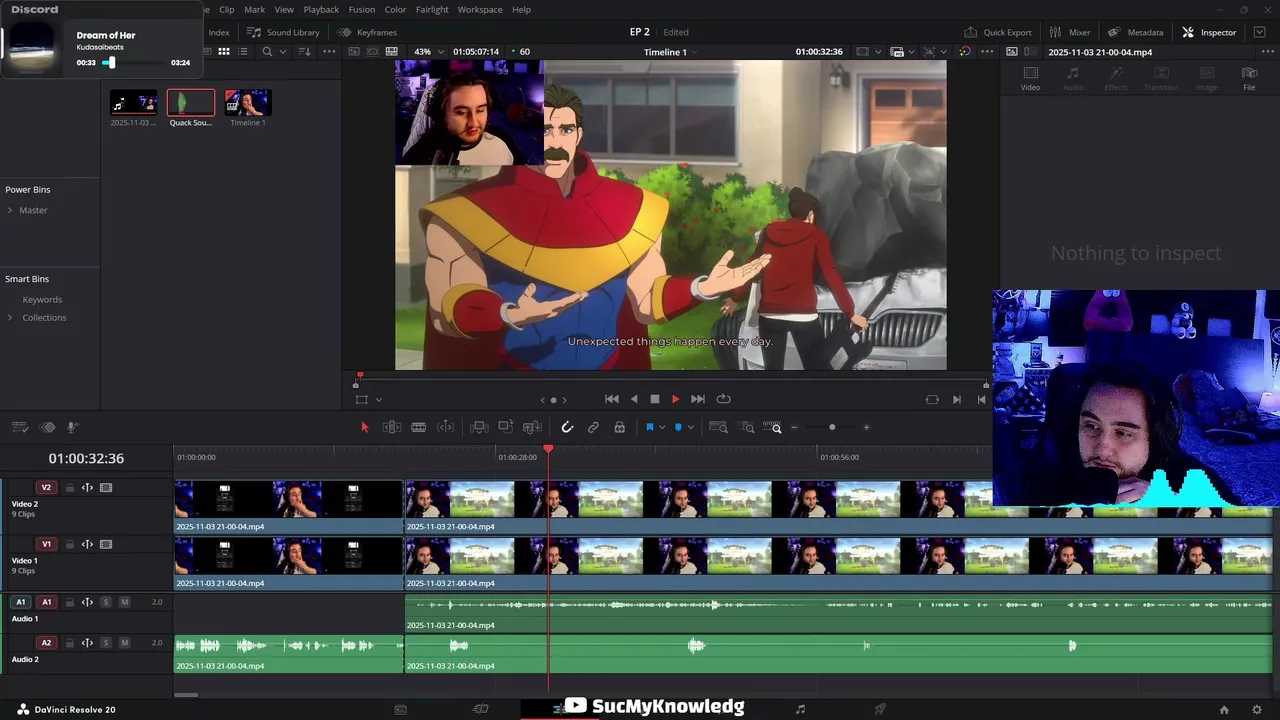Toggle the Inspector panel

(x=1210, y=32)
